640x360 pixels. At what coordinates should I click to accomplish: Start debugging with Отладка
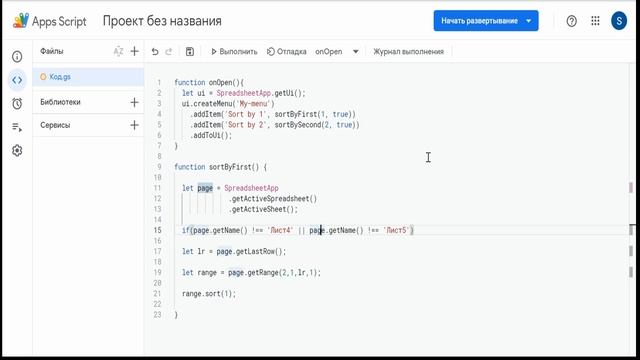coord(287,51)
